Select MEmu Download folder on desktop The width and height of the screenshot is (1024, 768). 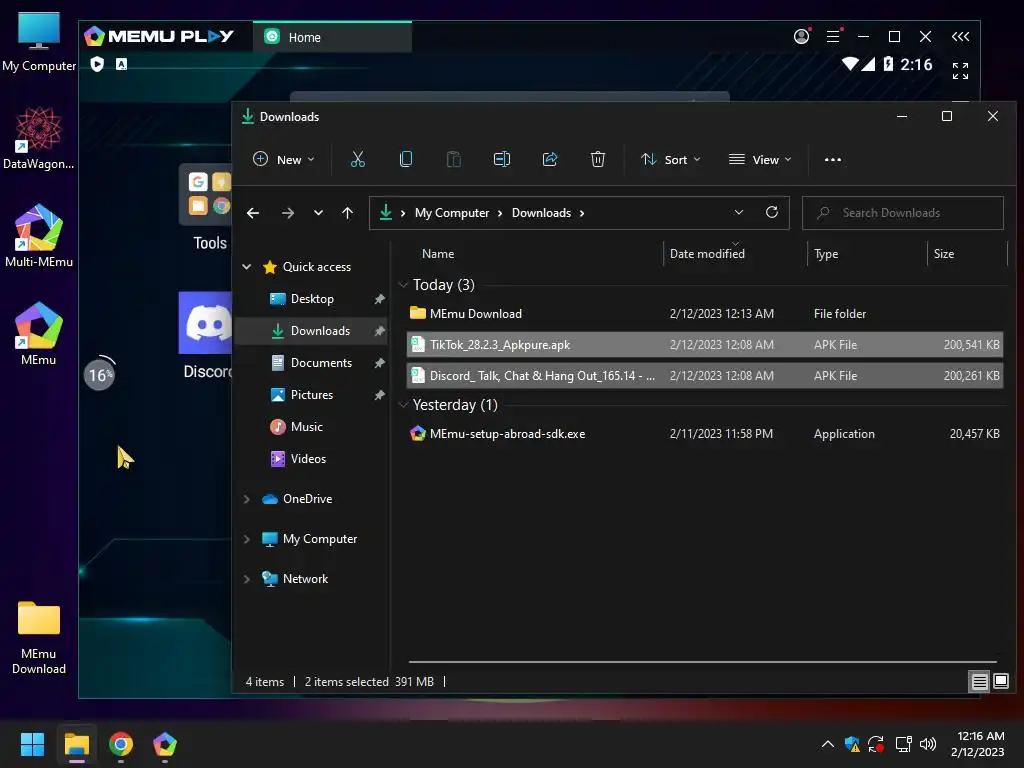click(x=39, y=637)
